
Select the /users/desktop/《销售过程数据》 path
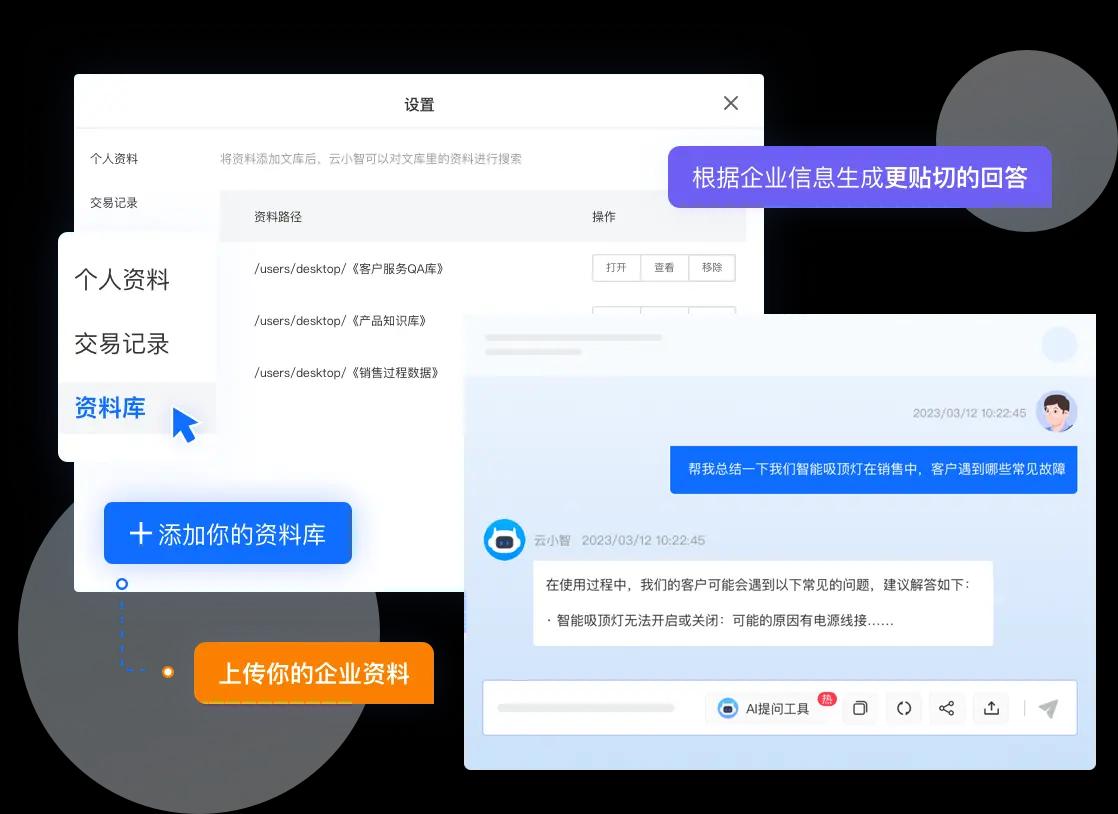pyautogui.click(x=347, y=373)
